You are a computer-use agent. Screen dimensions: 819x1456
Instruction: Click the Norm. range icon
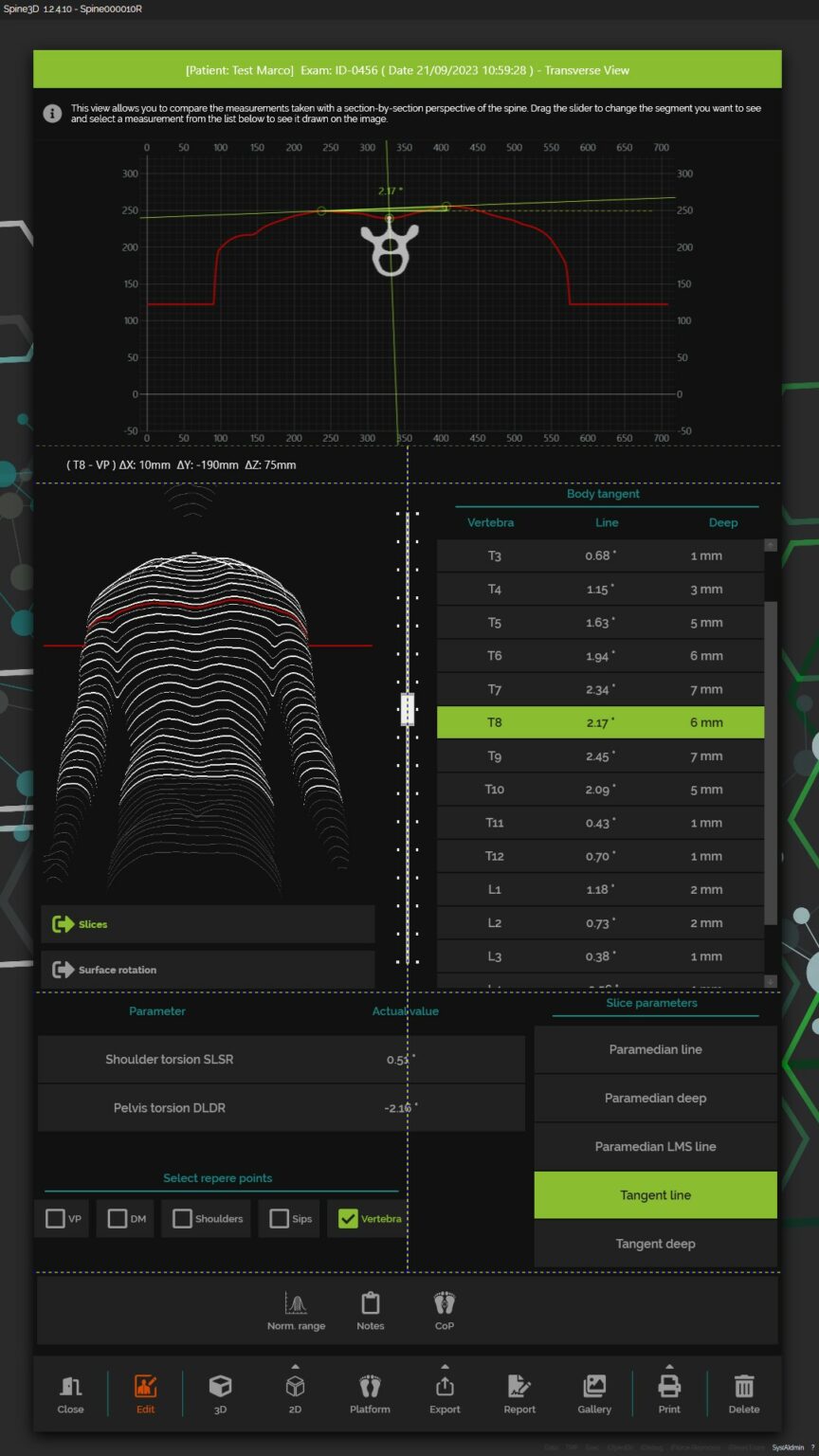click(x=296, y=1309)
